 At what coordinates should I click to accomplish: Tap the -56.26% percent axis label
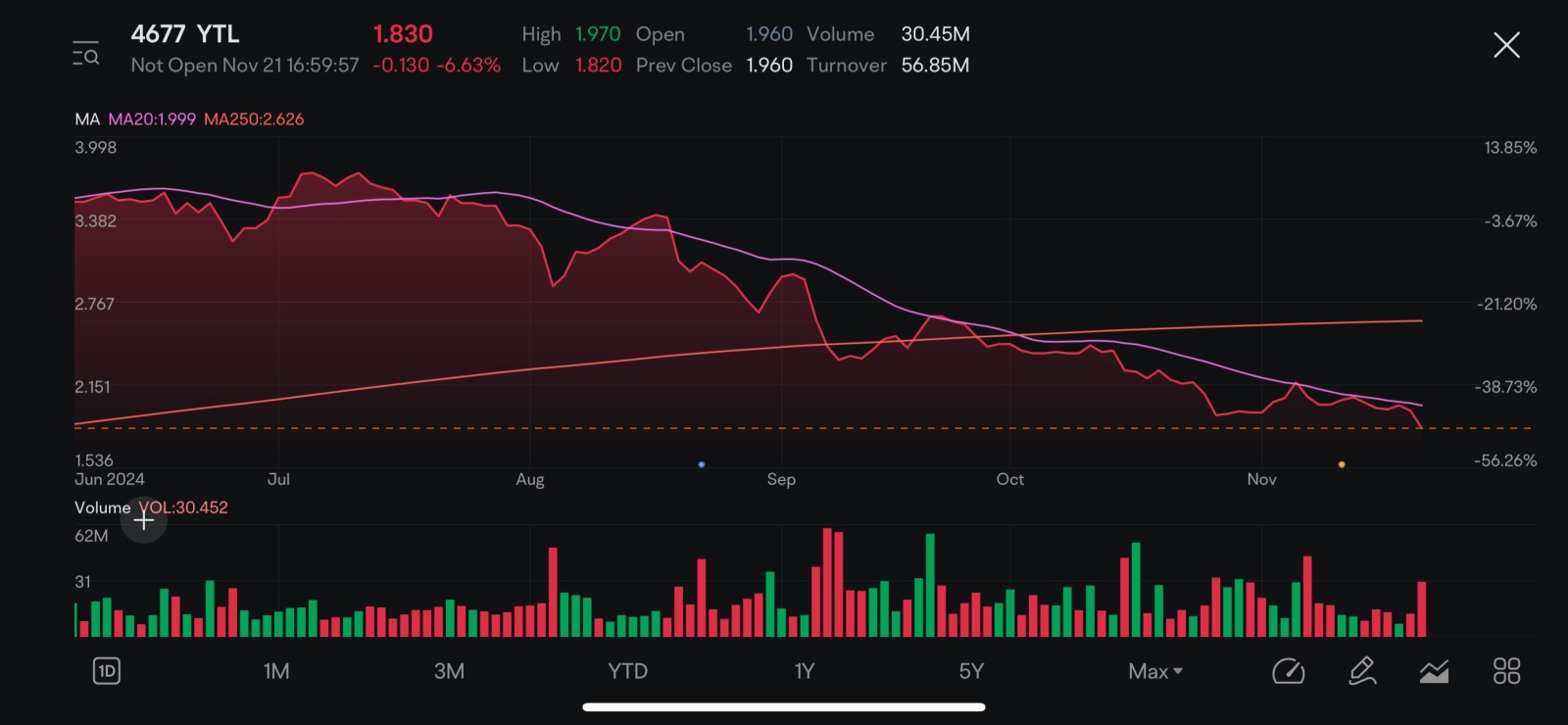click(x=1505, y=460)
